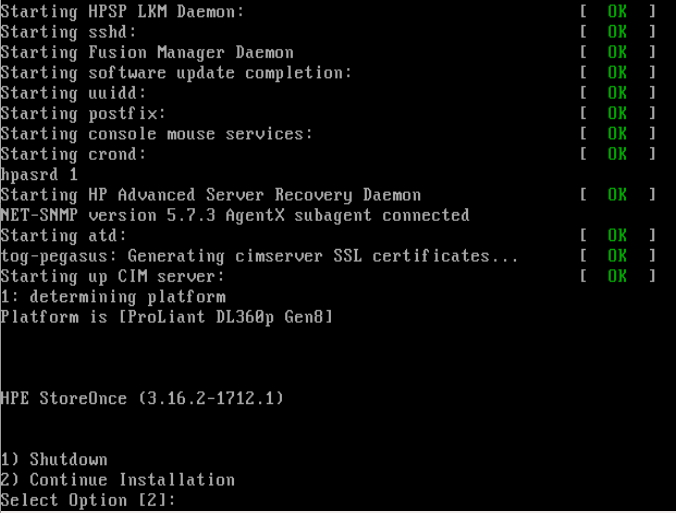Click OK status for Starting sshd
676x513 pixels.
coord(617,31)
